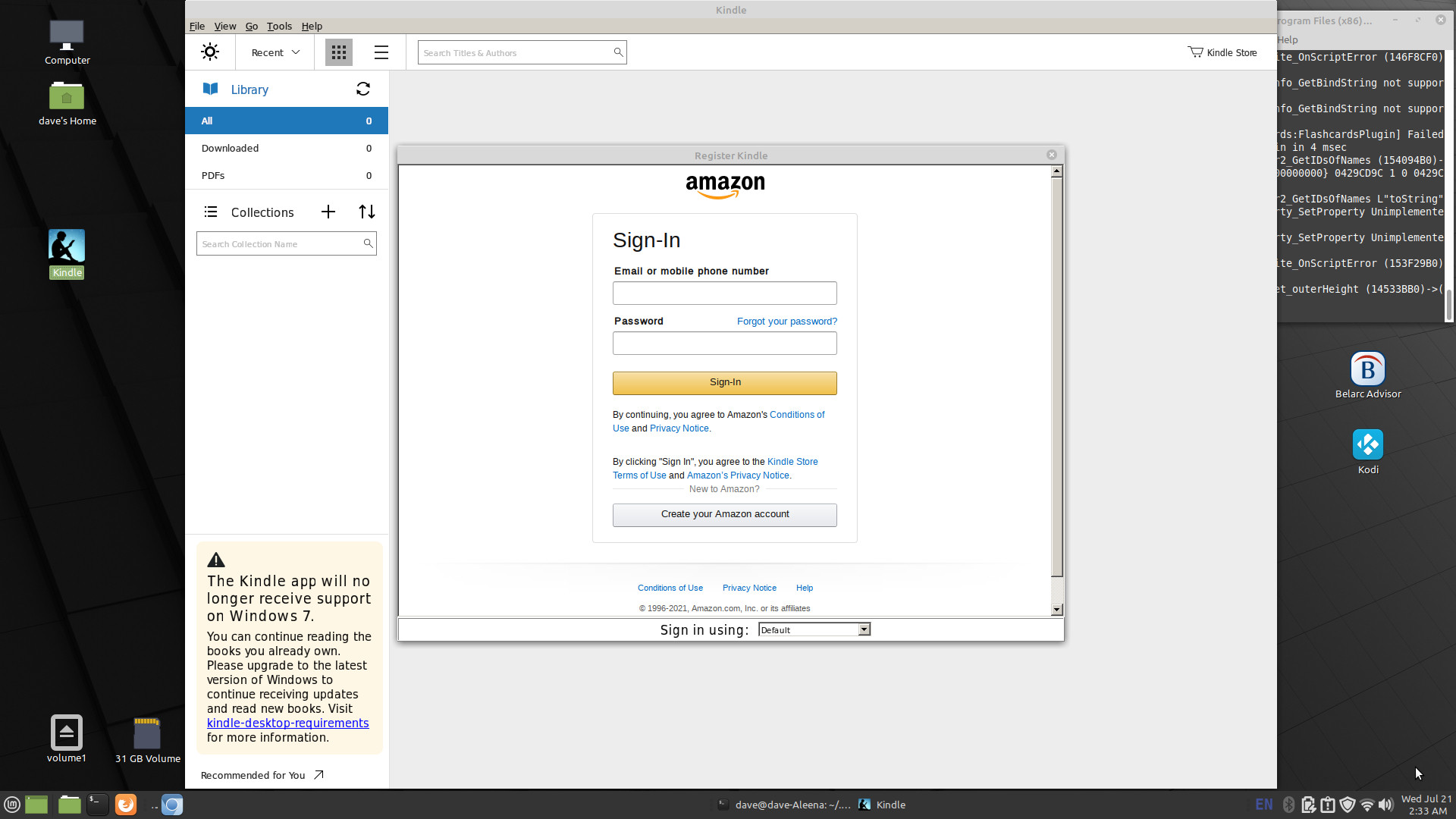The image size is (1456, 819).
Task: Open the Kindle Store
Action: (x=1222, y=52)
